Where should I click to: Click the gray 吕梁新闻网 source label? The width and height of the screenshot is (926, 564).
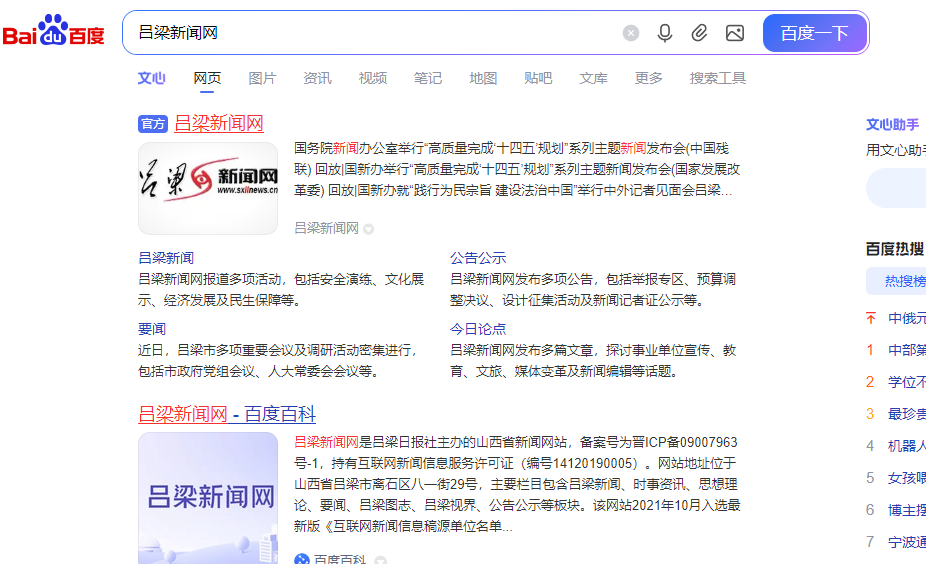pyautogui.click(x=327, y=229)
